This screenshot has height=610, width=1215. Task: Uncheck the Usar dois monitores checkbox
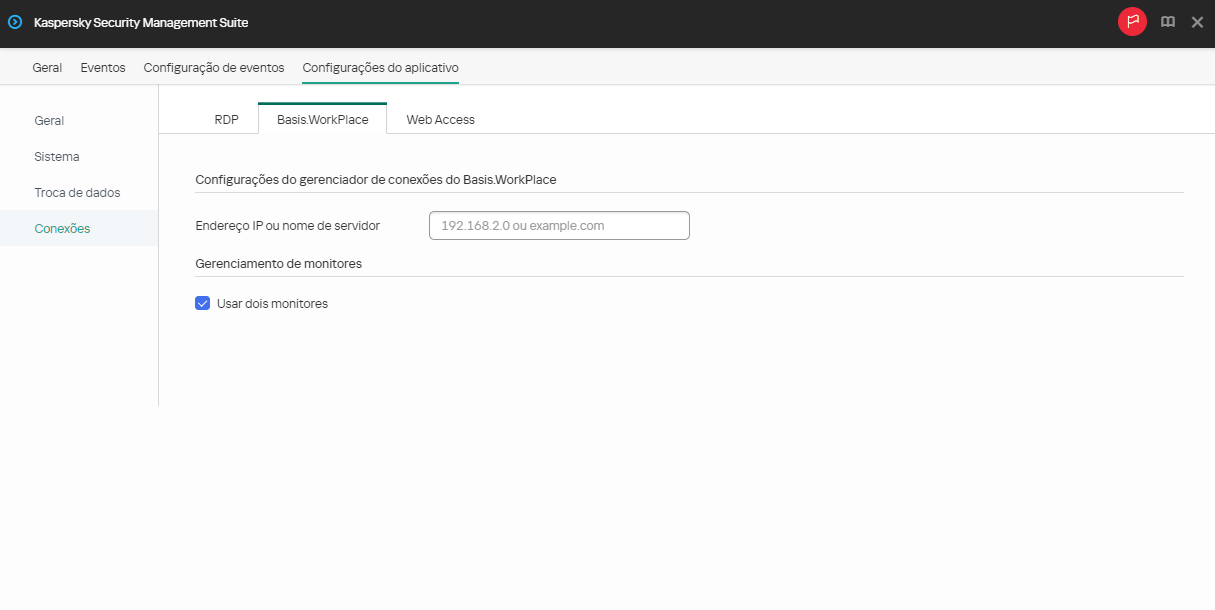(x=202, y=303)
